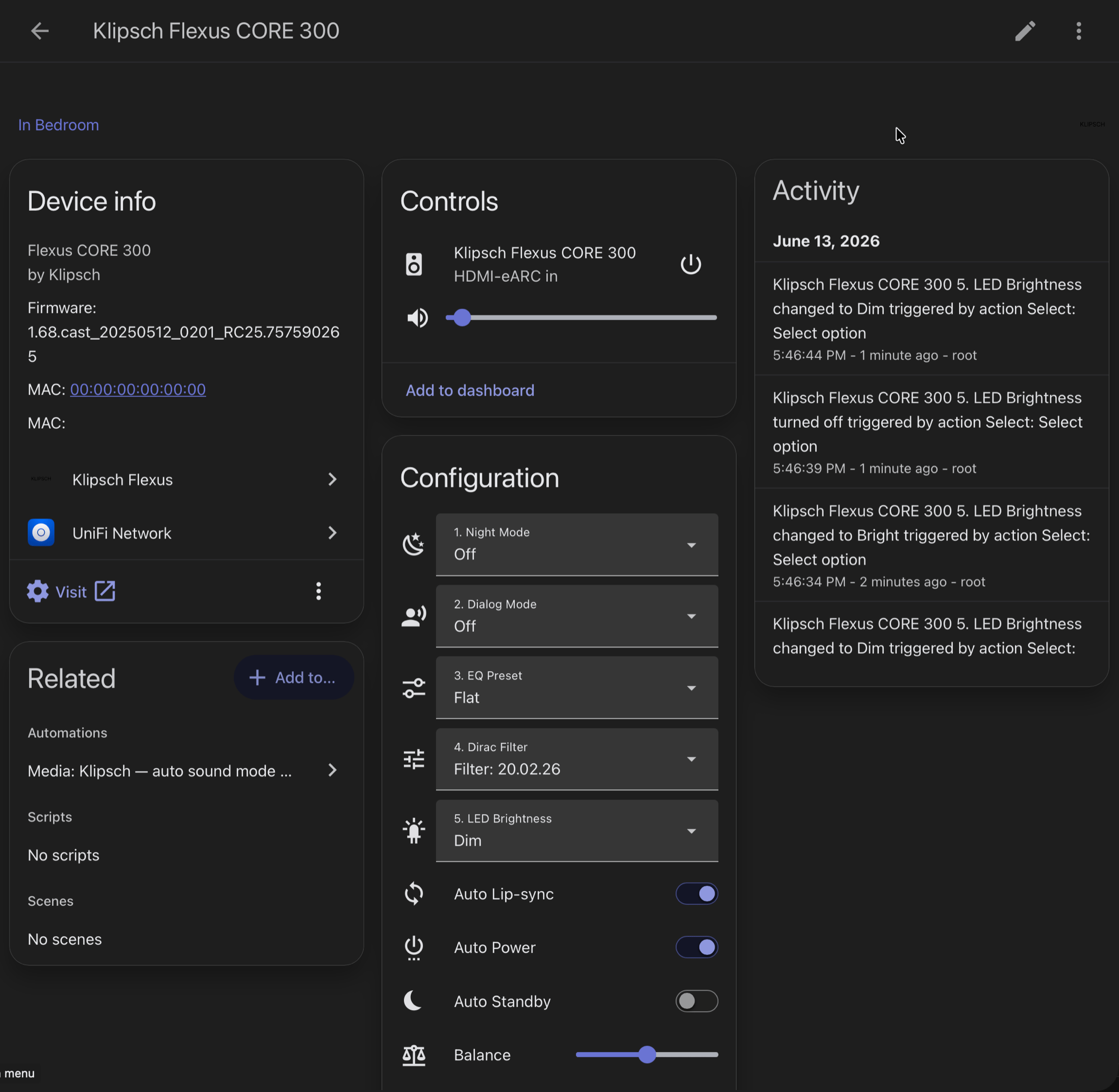This screenshot has width=1119, height=1092.
Task: Click the Balance scale icon
Action: point(413,1055)
